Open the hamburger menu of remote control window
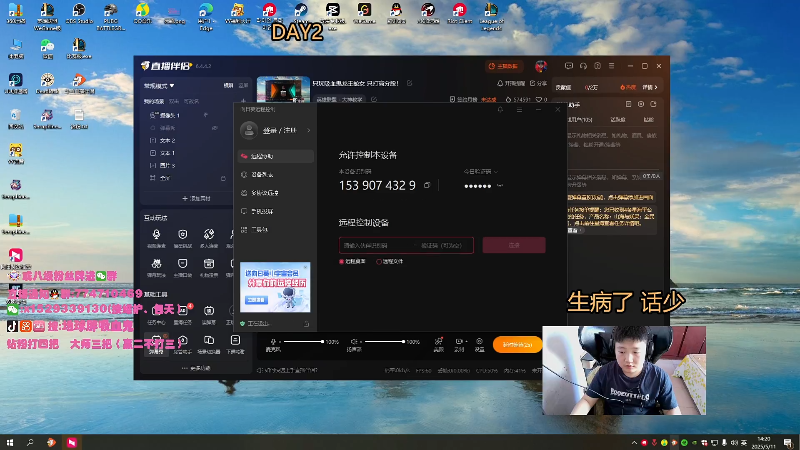800x450 pixels. (x=519, y=110)
